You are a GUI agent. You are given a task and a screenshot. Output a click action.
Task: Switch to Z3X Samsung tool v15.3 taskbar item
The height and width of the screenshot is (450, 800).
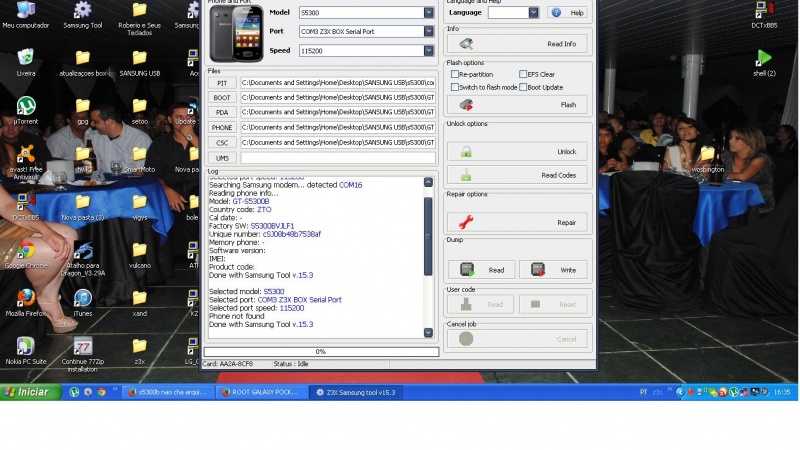[x=356, y=392]
